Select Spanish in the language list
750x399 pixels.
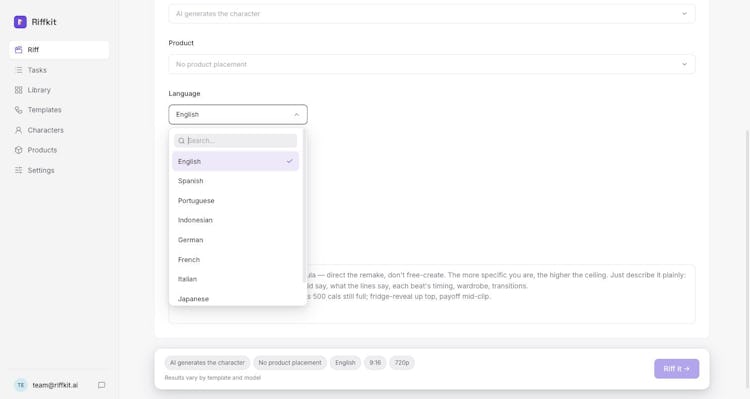click(235, 181)
